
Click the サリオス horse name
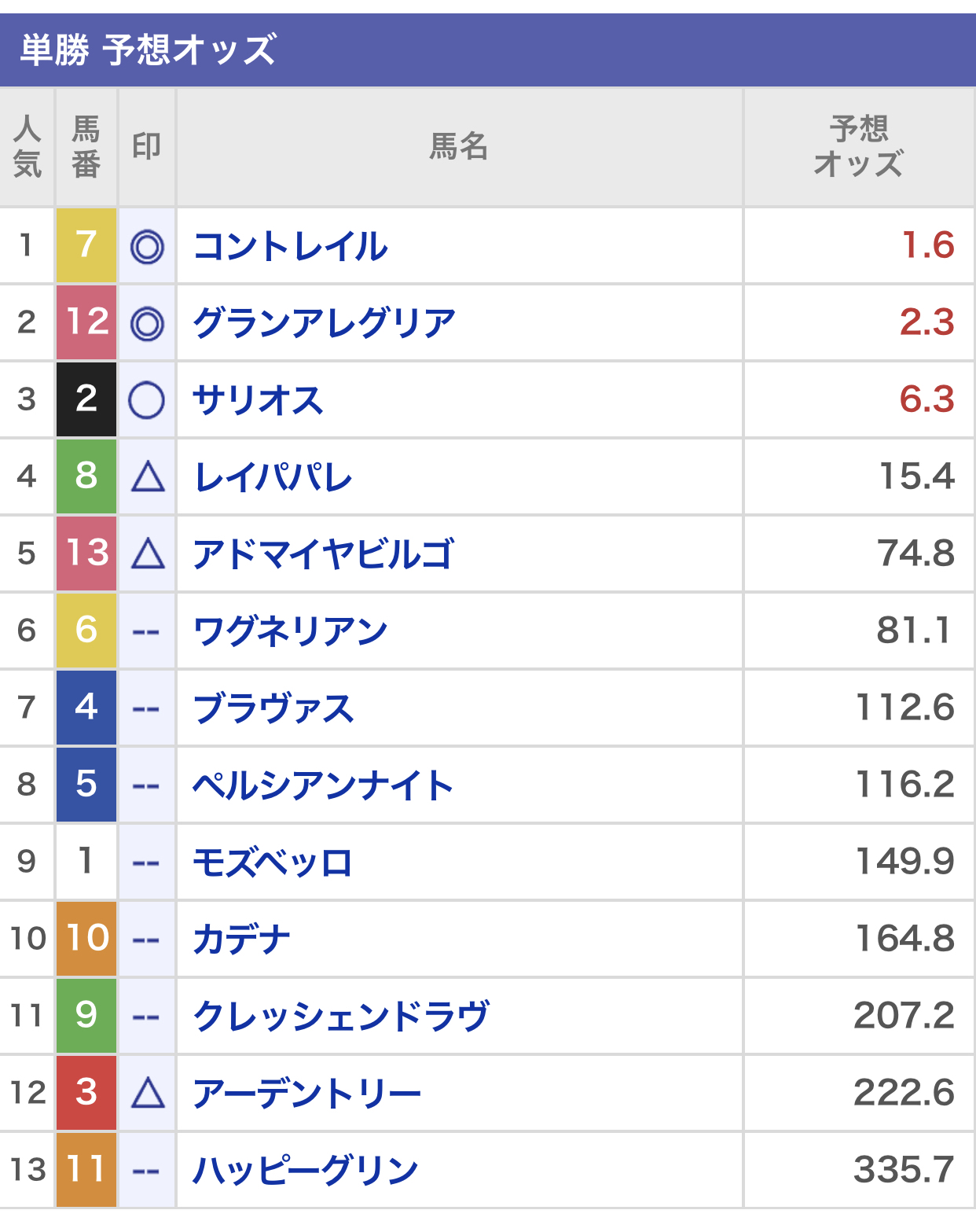tap(258, 400)
